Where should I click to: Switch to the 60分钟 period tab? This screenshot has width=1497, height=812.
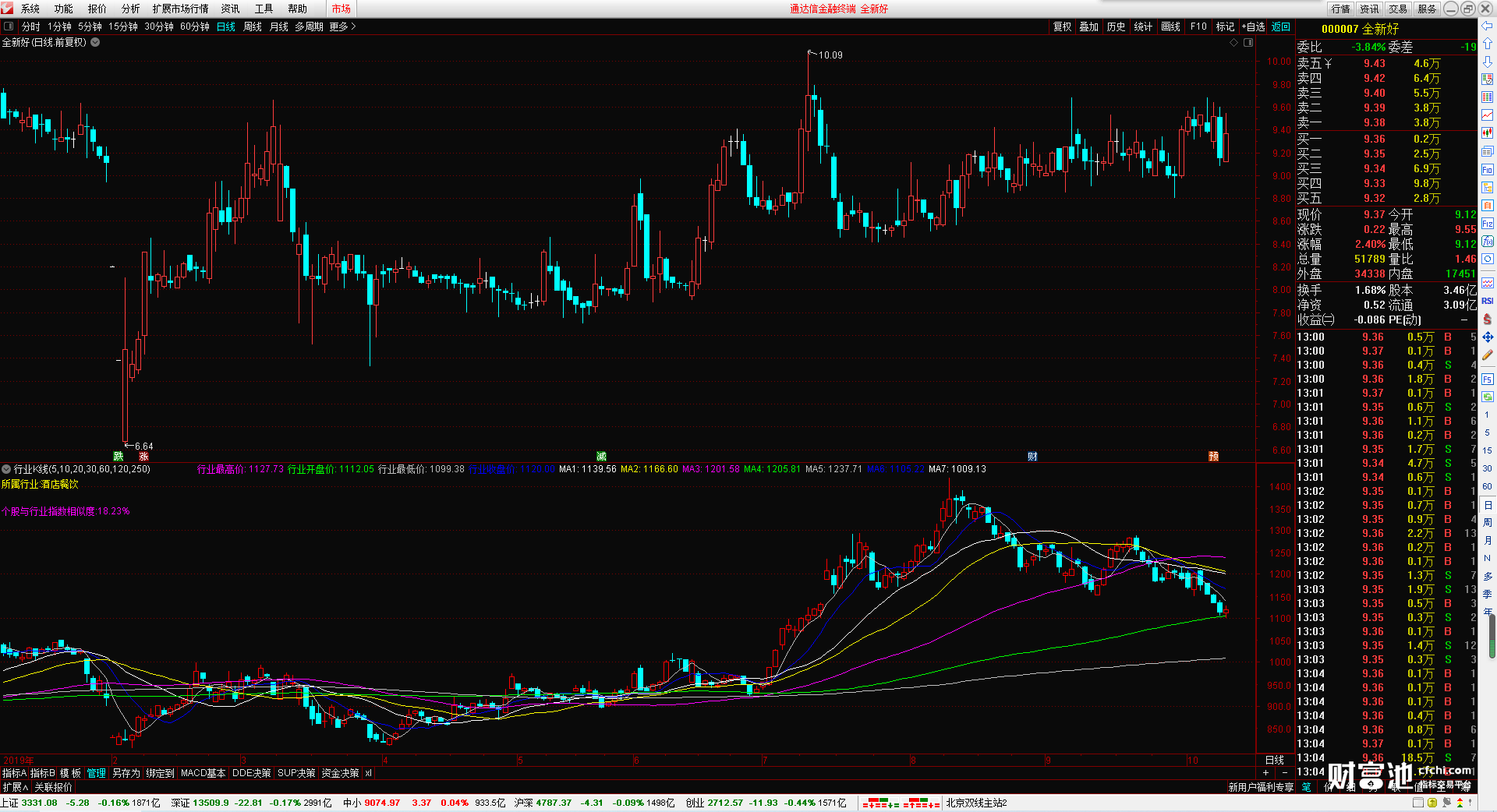pos(195,26)
